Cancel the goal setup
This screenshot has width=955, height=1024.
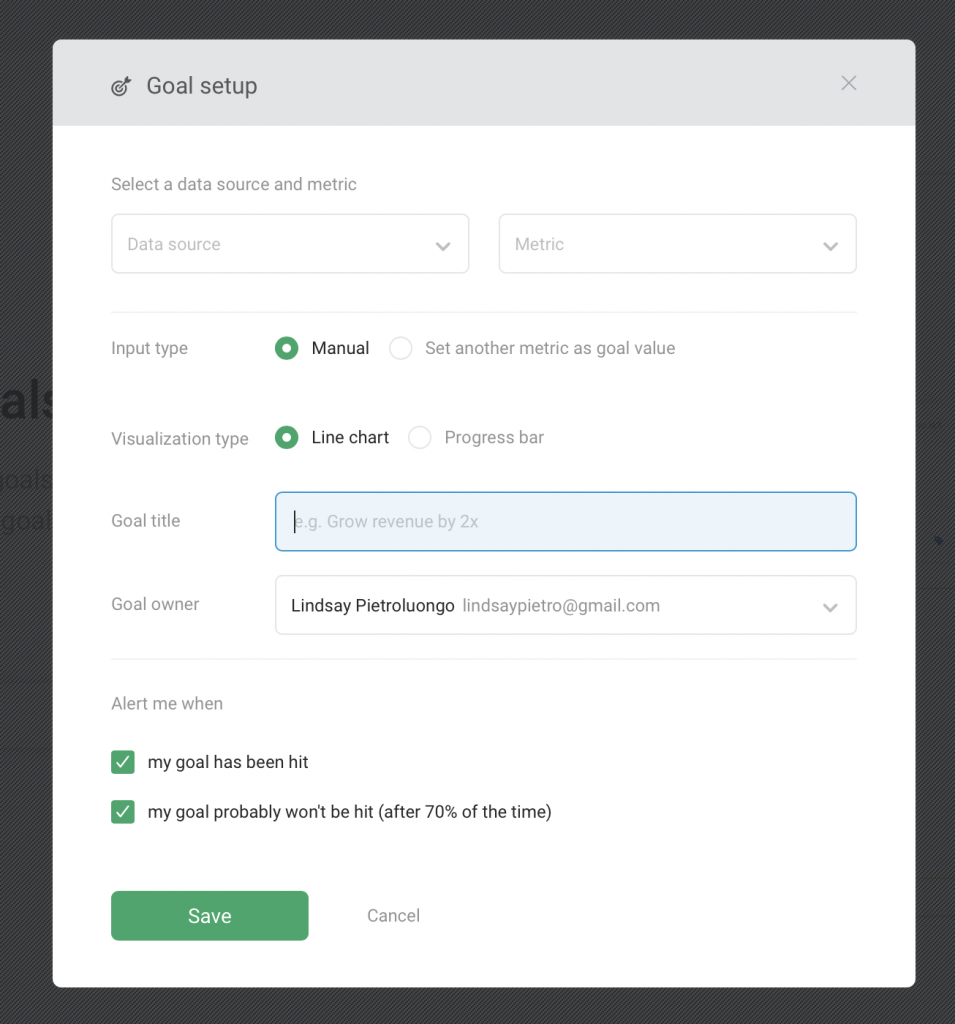(x=393, y=916)
